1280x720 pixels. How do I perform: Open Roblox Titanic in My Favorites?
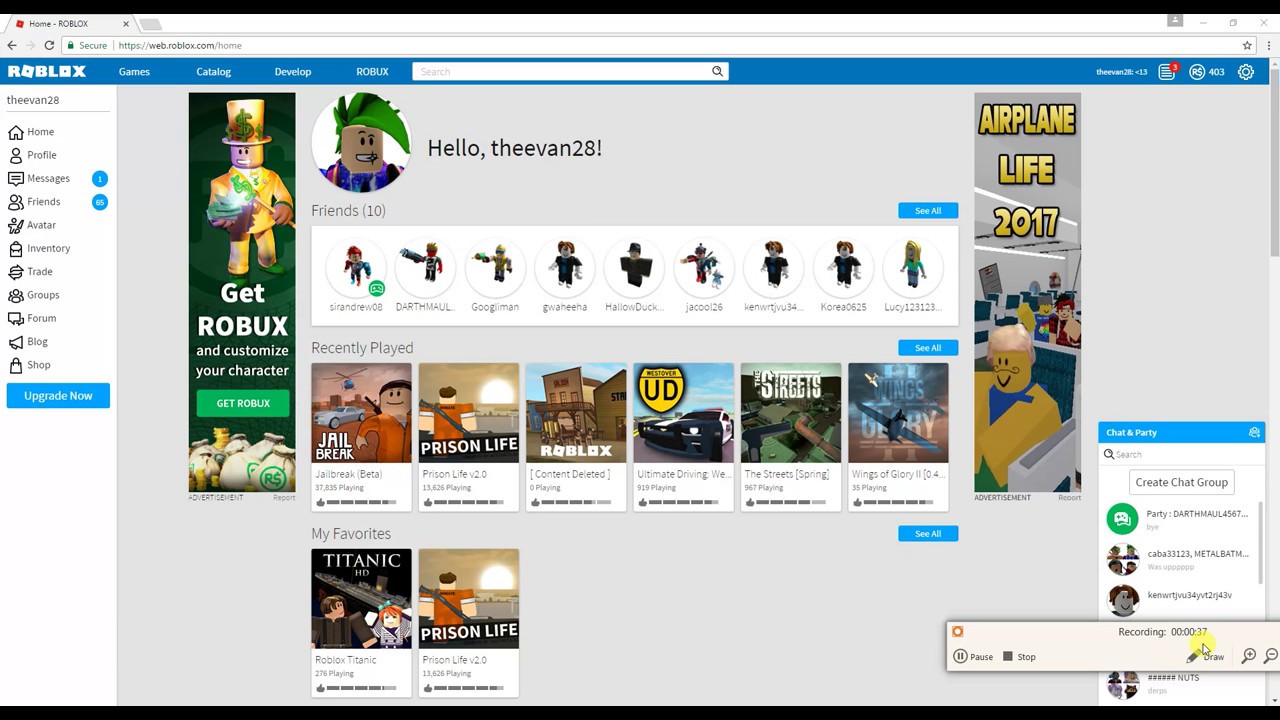pos(361,599)
